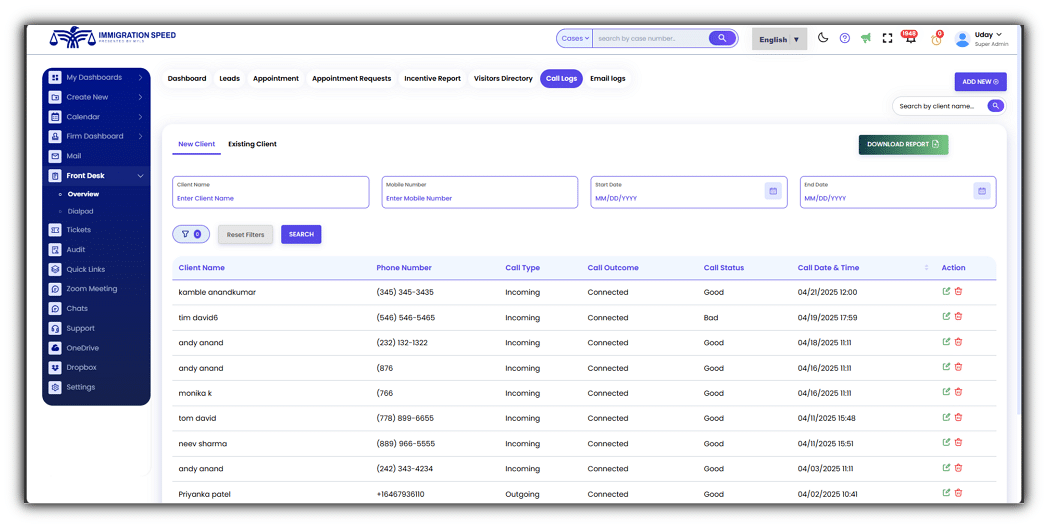The height and width of the screenshot is (529, 1050).
Task: Open the English language dropdown
Action: [779, 39]
